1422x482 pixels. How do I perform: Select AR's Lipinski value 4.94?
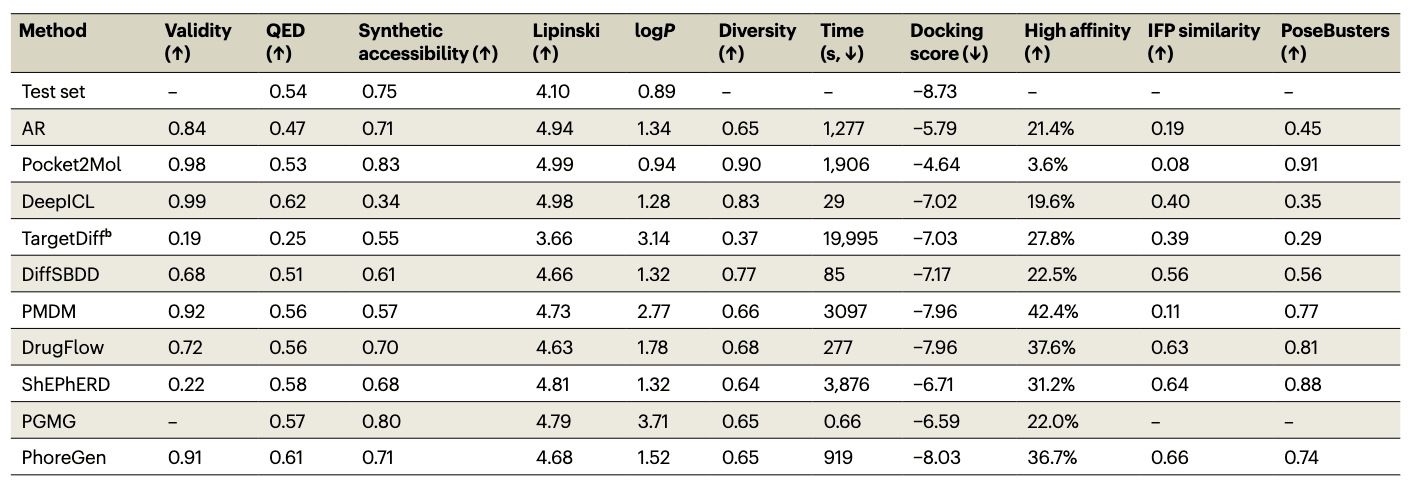(x=553, y=128)
